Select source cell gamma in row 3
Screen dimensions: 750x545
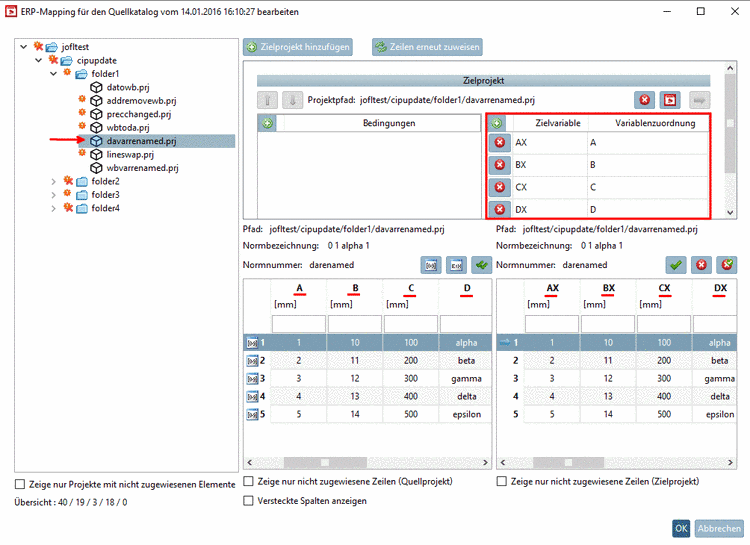coord(466,378)
